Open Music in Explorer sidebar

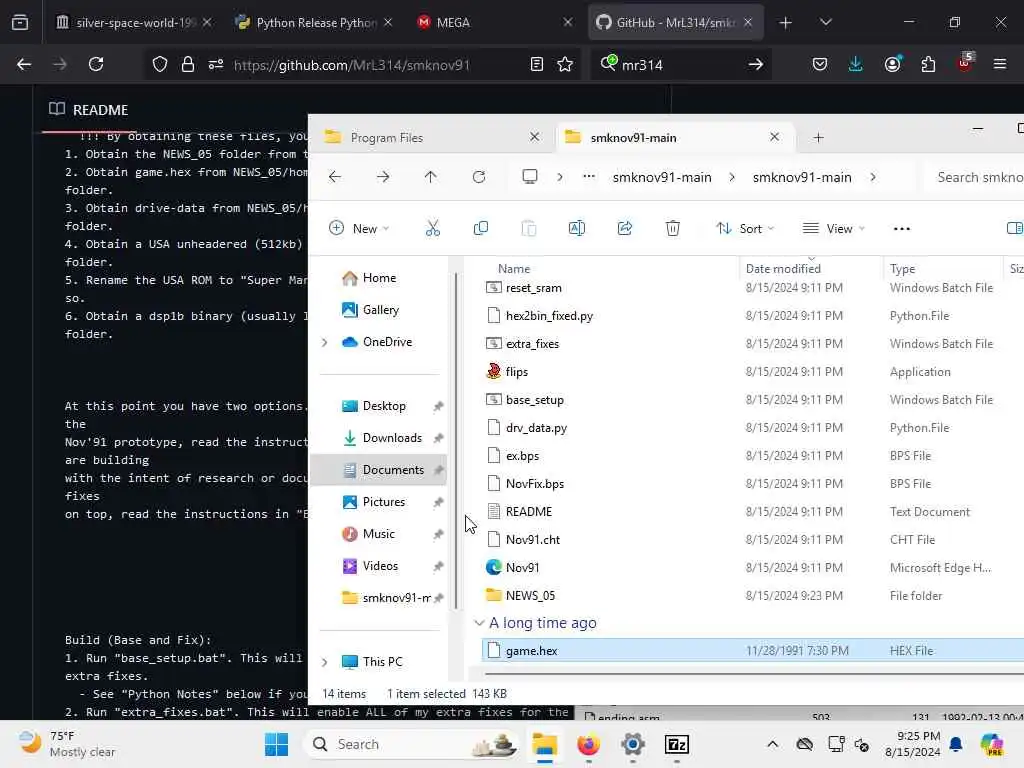tap(379, 534)
